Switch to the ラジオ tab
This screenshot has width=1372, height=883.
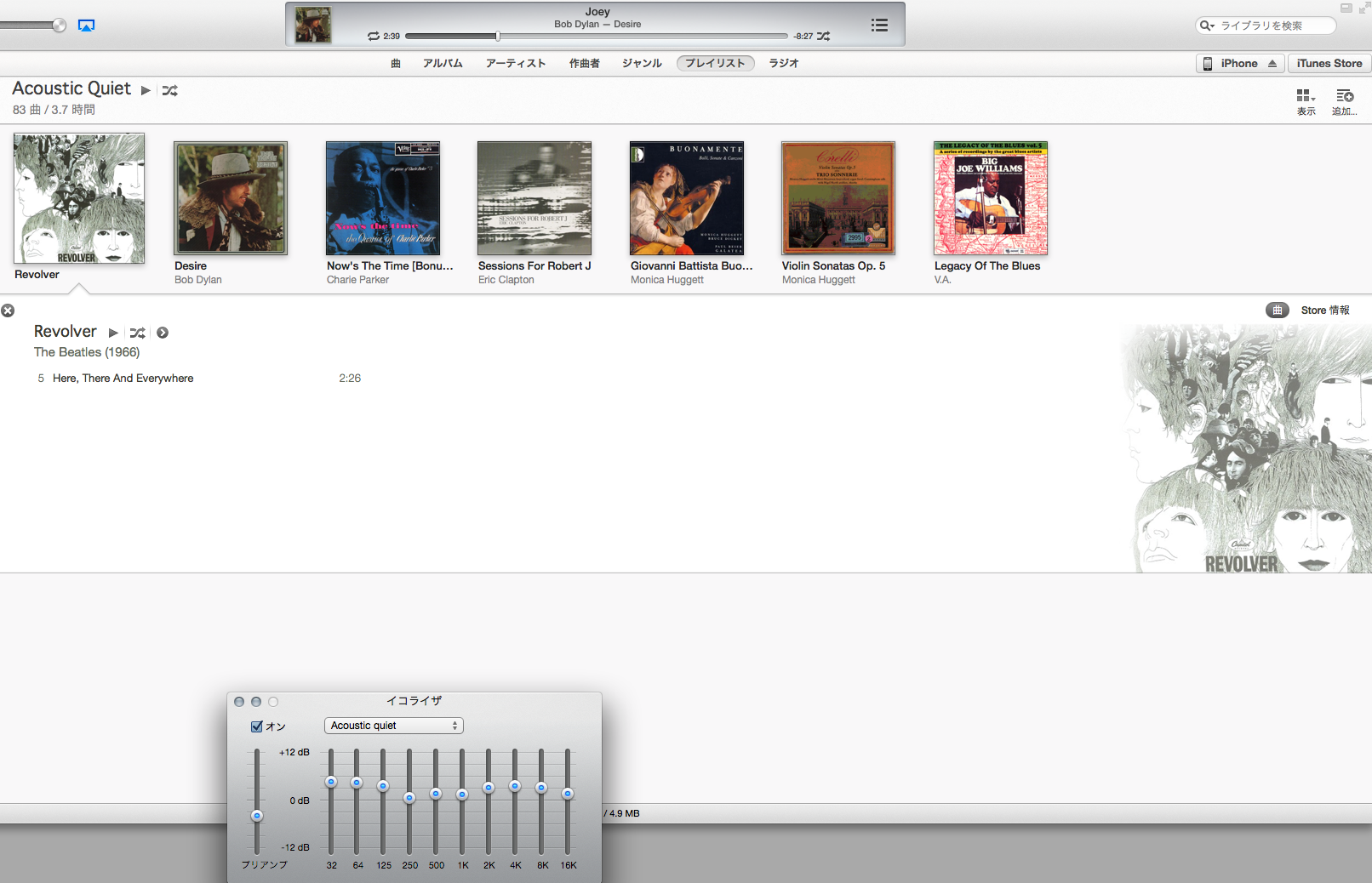(x=784, y=64)
